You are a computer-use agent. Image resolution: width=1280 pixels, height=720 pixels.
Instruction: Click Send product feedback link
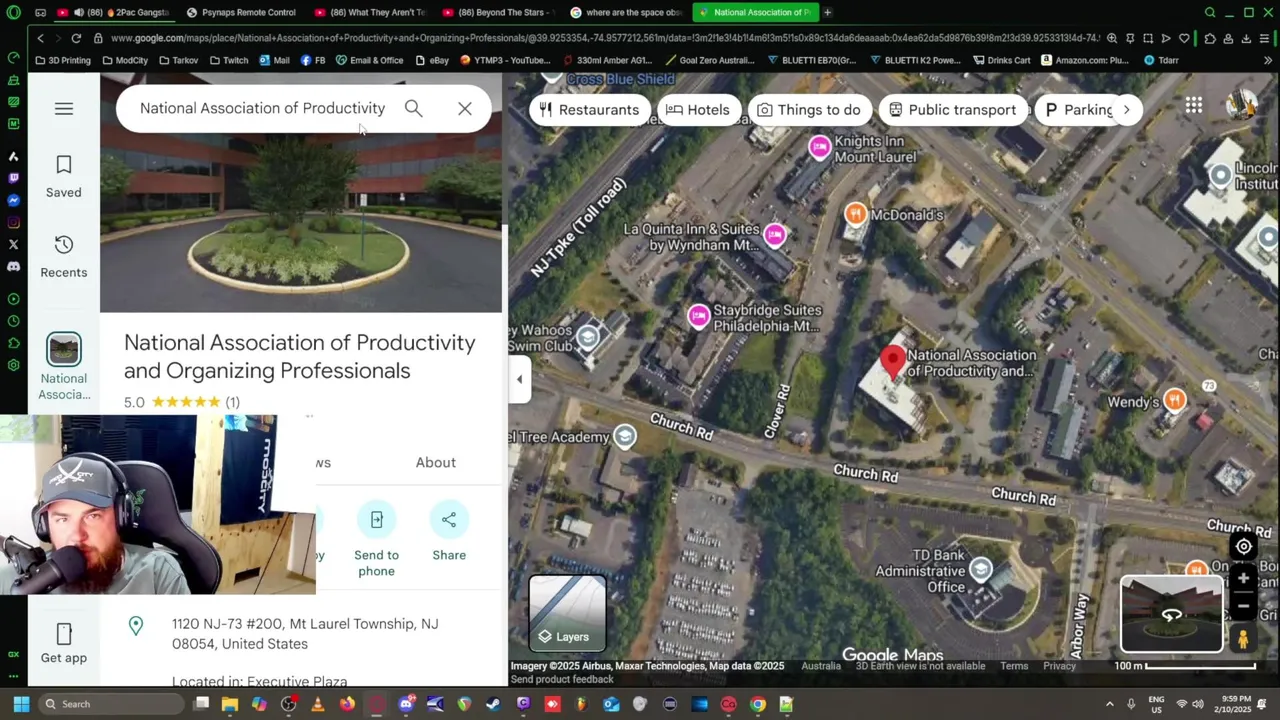562,679
